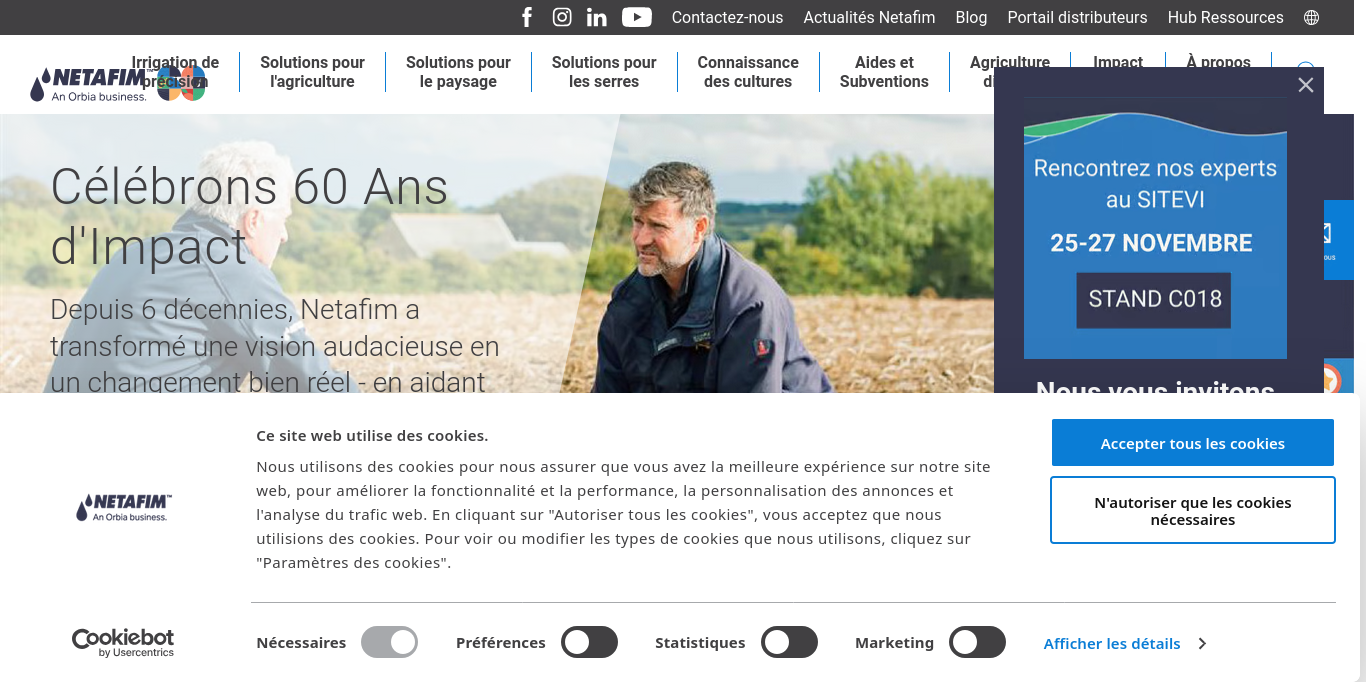This screenshot has height=682, width=1366.
Task: Open the language selector globe icon
Action: point(1310,17)
